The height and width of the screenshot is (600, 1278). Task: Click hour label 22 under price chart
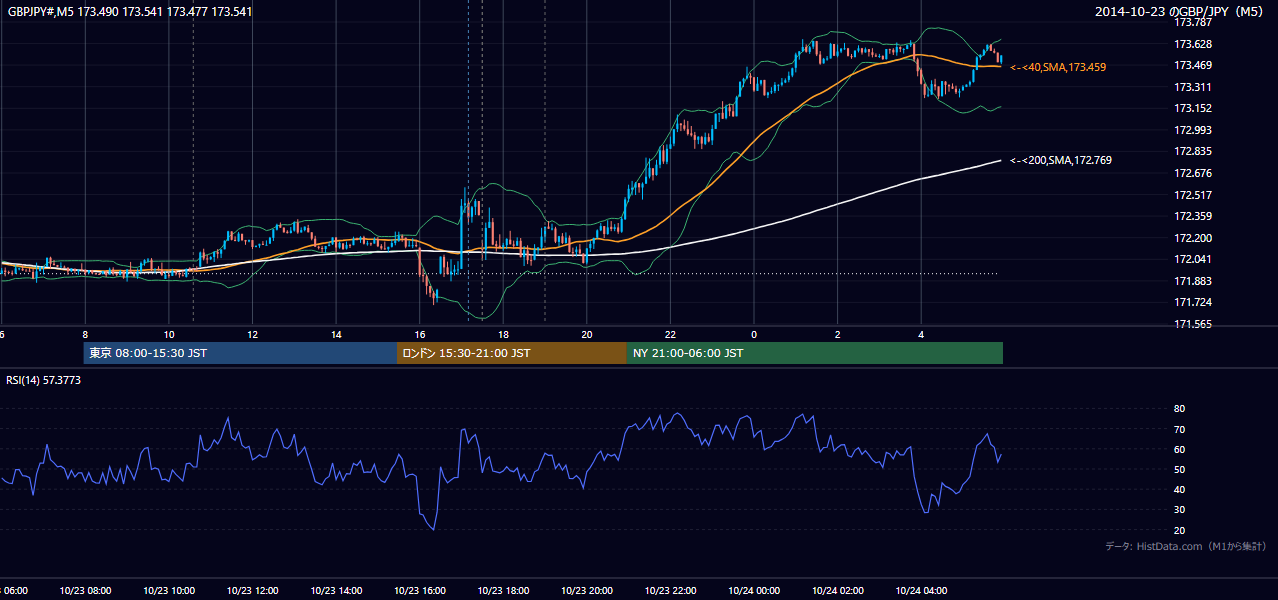pyautogui.click(x=670, y=334)
